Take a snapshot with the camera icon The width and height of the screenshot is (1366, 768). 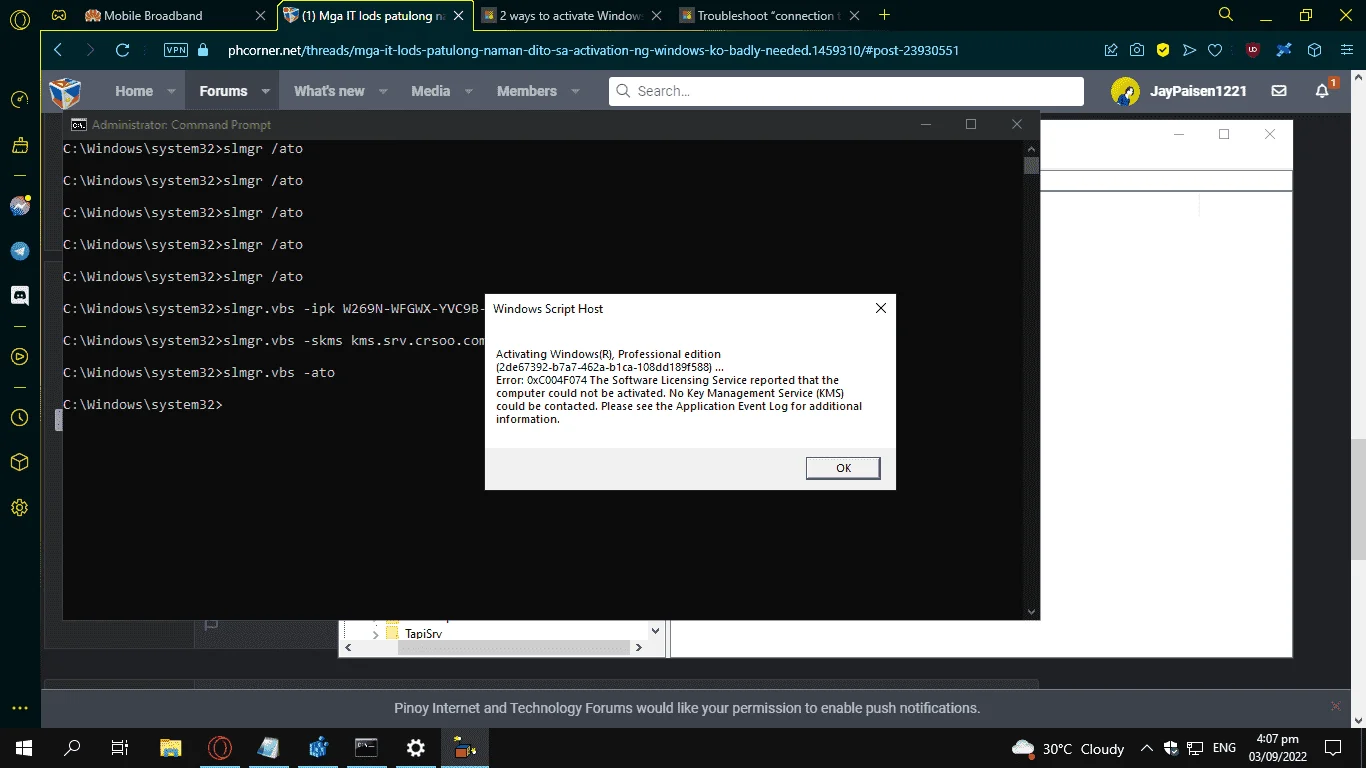1137,50
